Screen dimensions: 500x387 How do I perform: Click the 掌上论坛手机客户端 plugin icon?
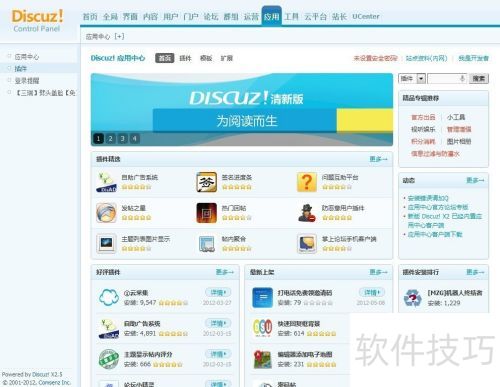(307, 244)
